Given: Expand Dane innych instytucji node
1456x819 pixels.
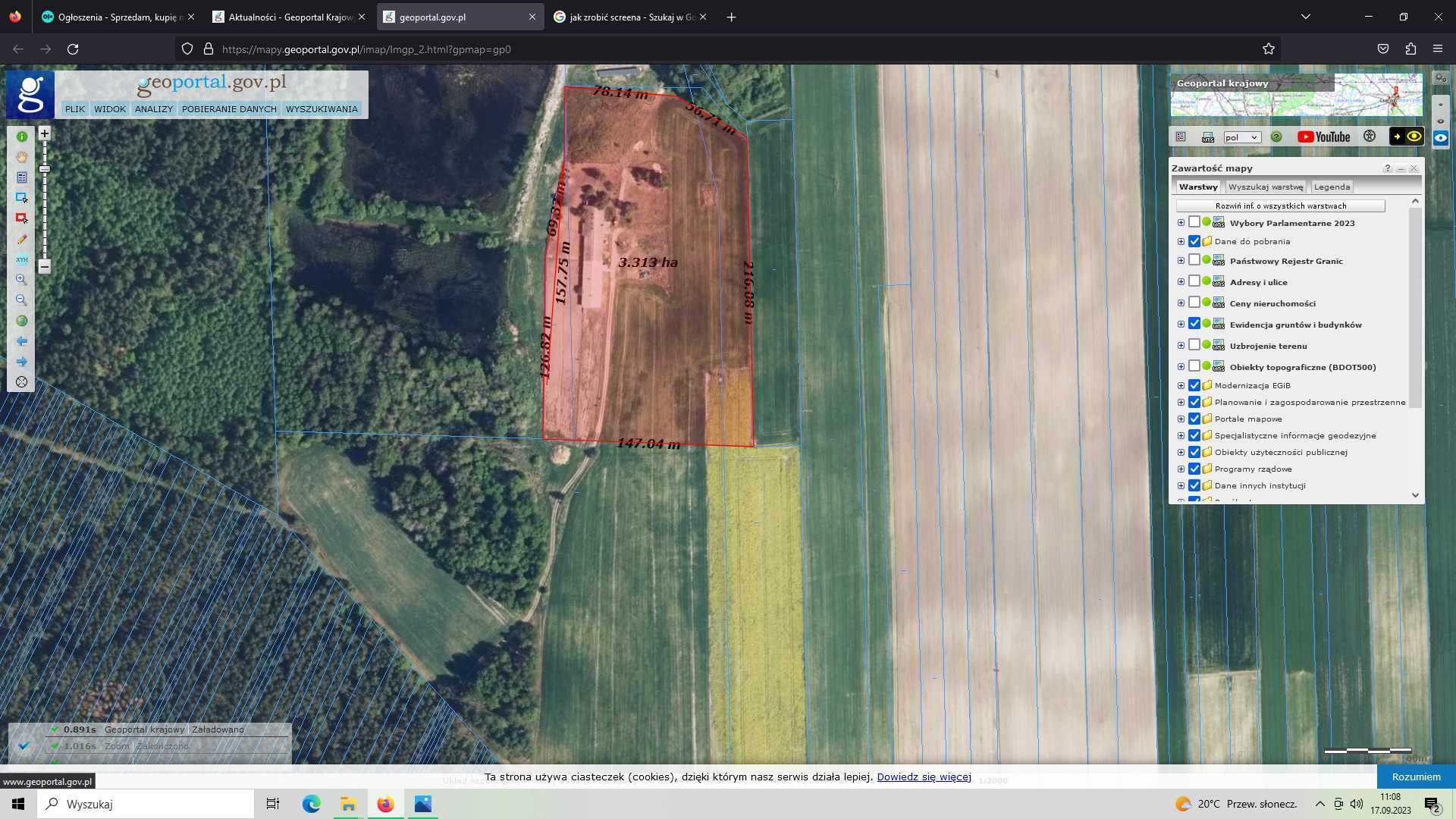Looking at the screenshot, I should click(1181, 486).
